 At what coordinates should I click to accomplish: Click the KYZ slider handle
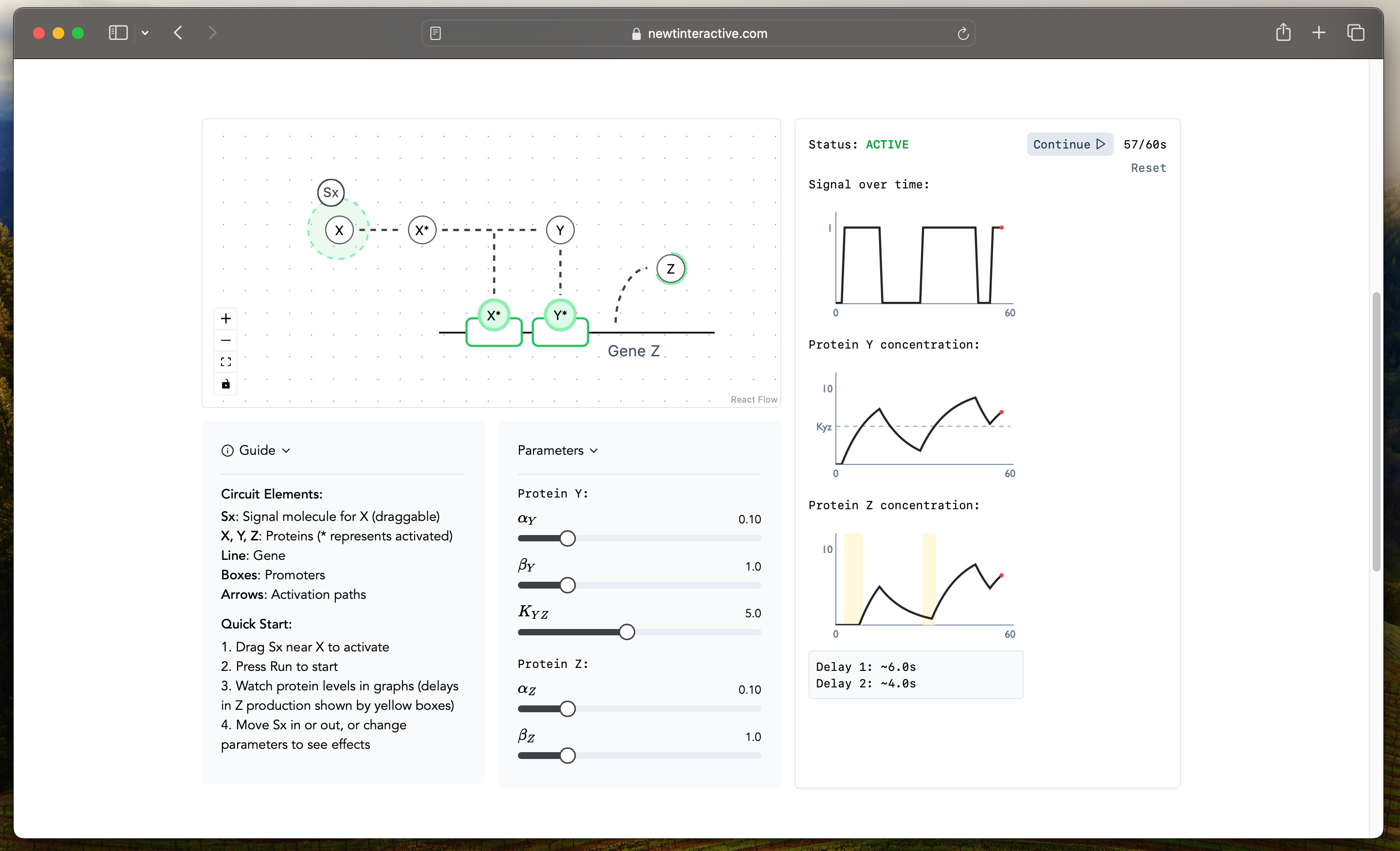click(x=626, y=632)
